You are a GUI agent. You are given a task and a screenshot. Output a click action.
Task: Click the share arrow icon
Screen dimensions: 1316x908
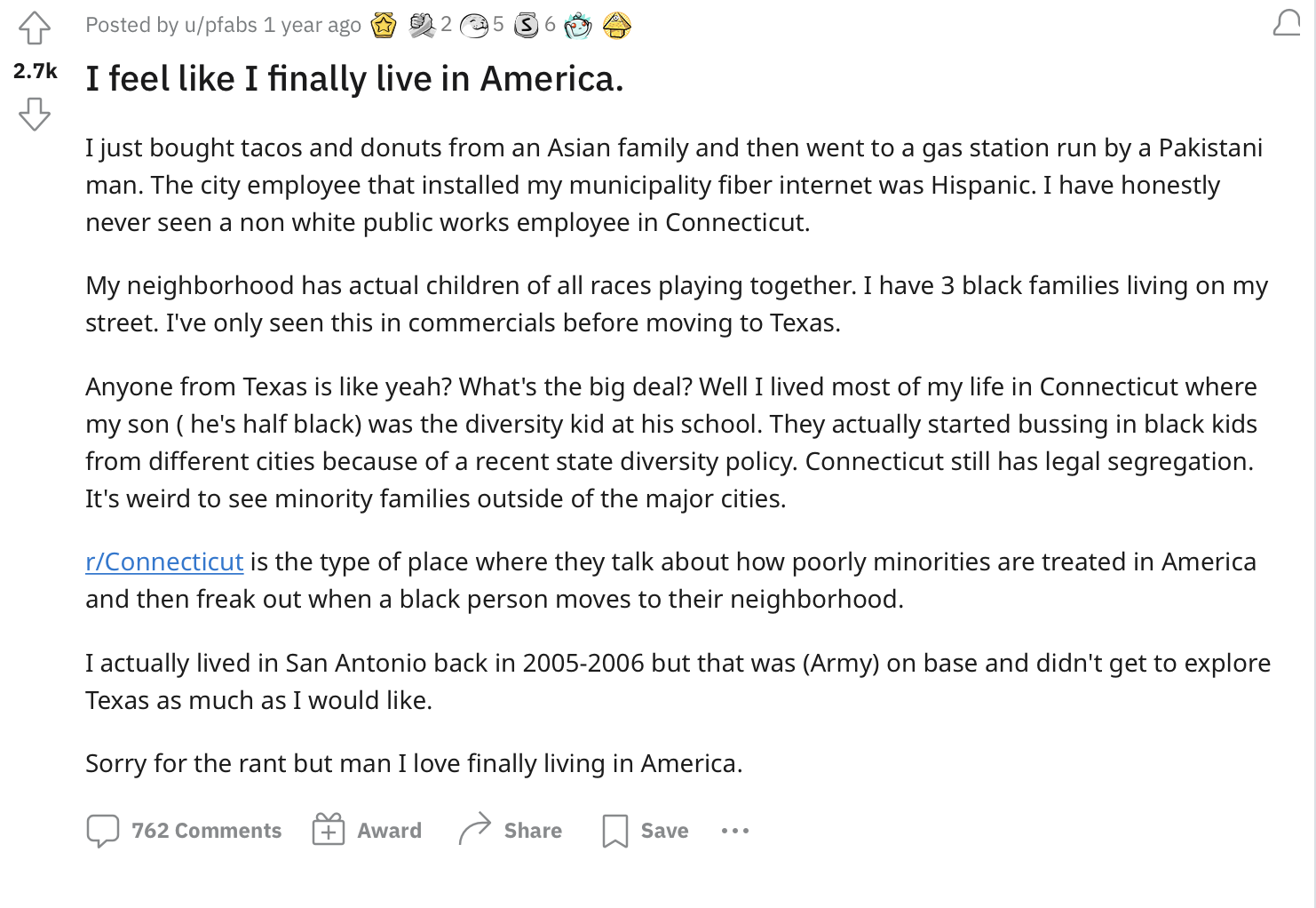pyautogui.click(x=475, y=829)
